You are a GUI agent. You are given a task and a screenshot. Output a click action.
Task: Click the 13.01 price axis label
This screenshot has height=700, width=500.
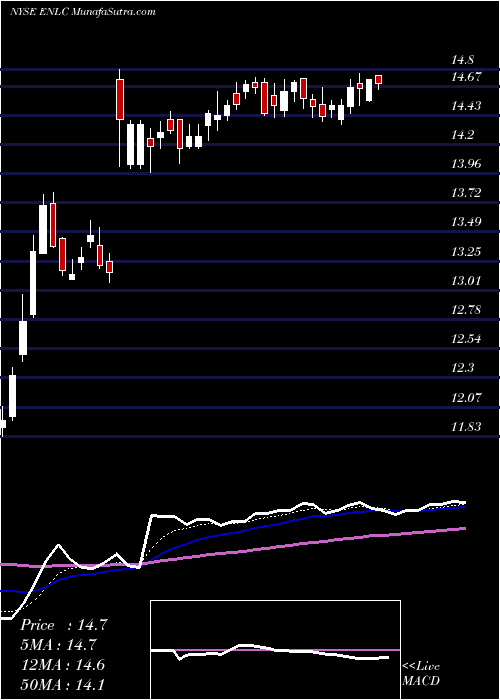tap(467, 281)
